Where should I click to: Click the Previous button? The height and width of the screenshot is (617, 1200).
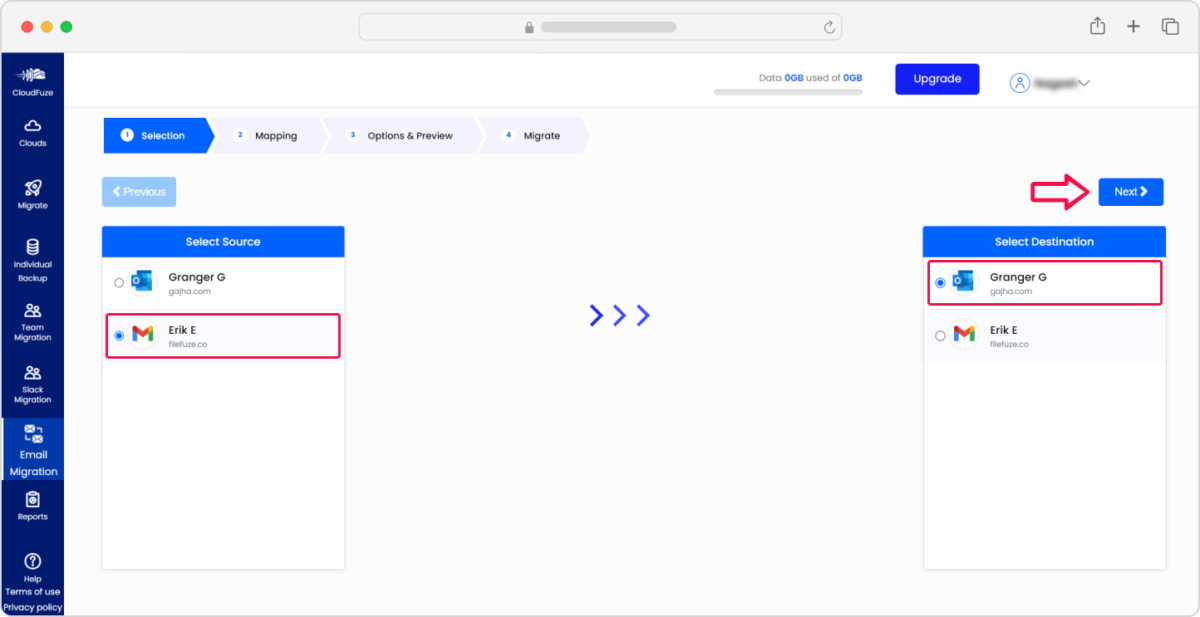click(x=139, y=191)
